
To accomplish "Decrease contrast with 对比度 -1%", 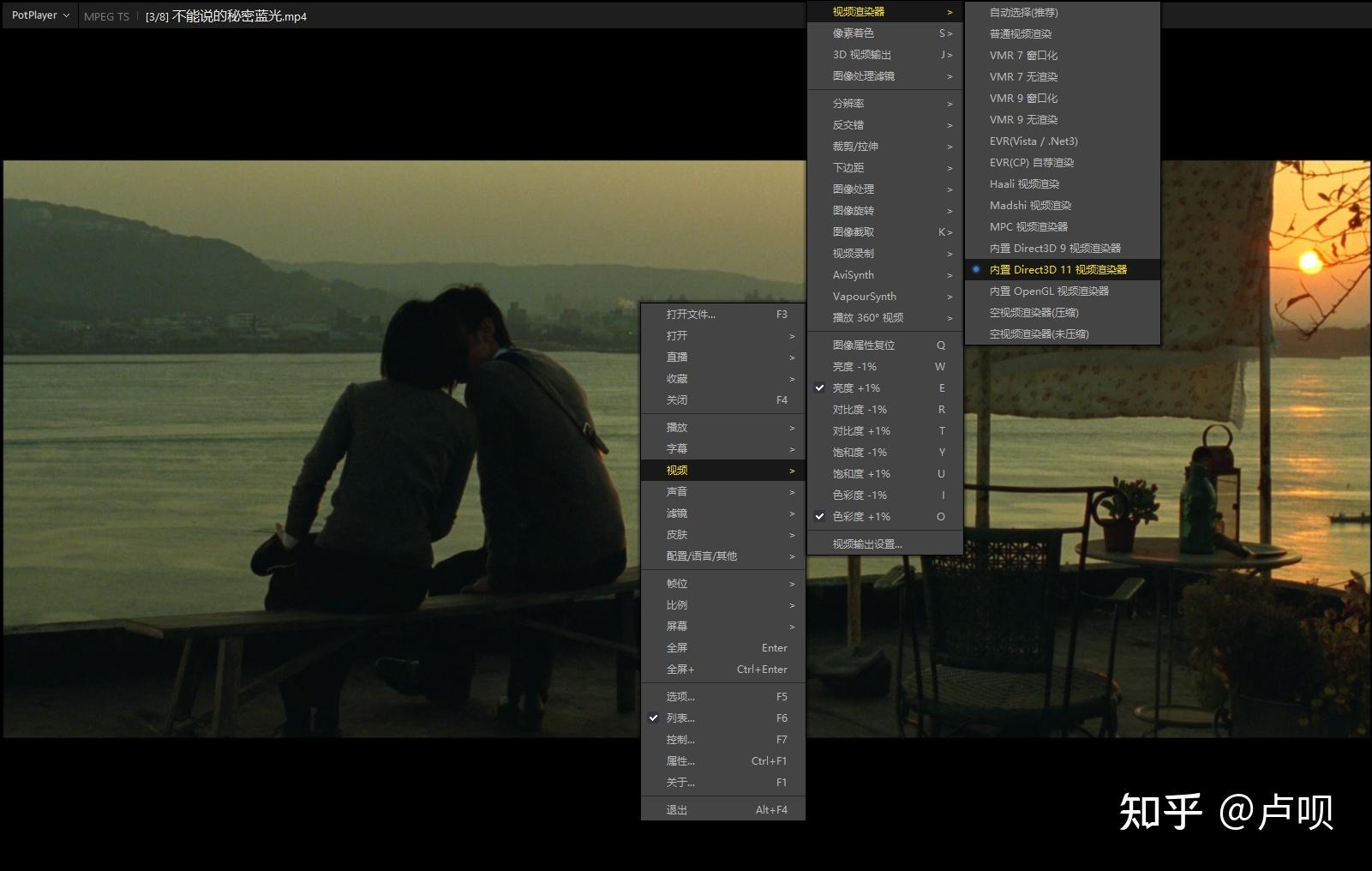I will 860,410.
